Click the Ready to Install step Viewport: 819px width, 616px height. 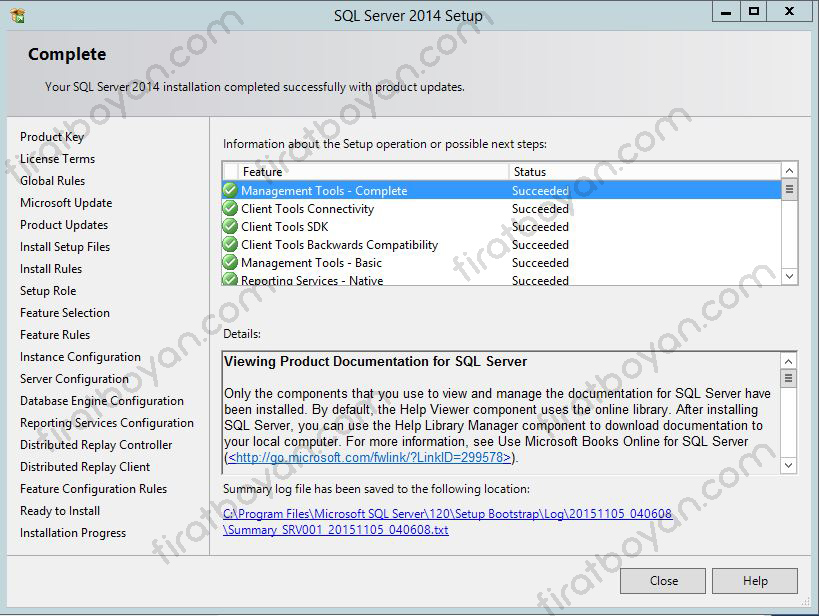(60, 510)
